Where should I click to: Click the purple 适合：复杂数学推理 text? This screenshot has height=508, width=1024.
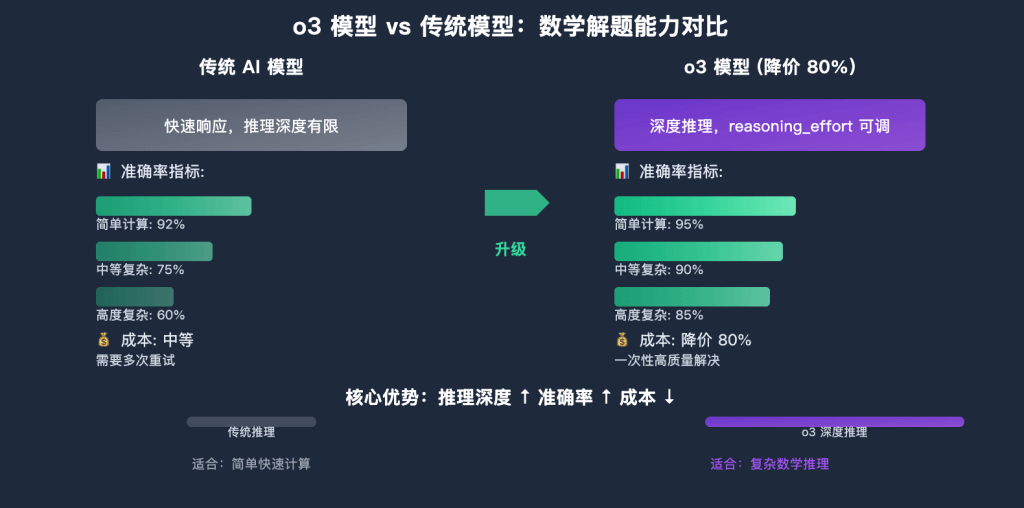coord(769,464)
